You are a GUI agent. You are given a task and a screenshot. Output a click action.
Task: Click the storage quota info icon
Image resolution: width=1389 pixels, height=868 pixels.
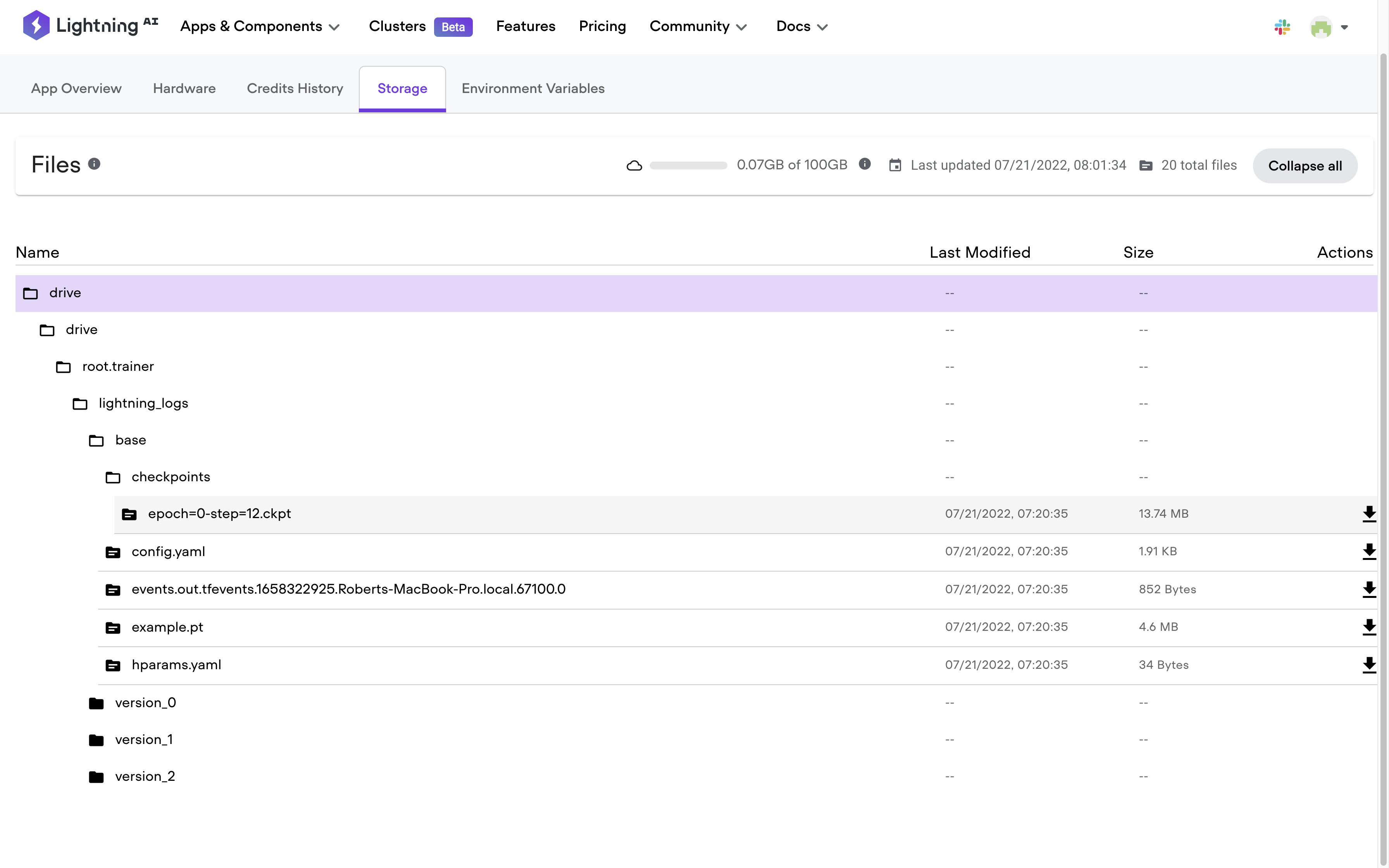coord(864,164)
